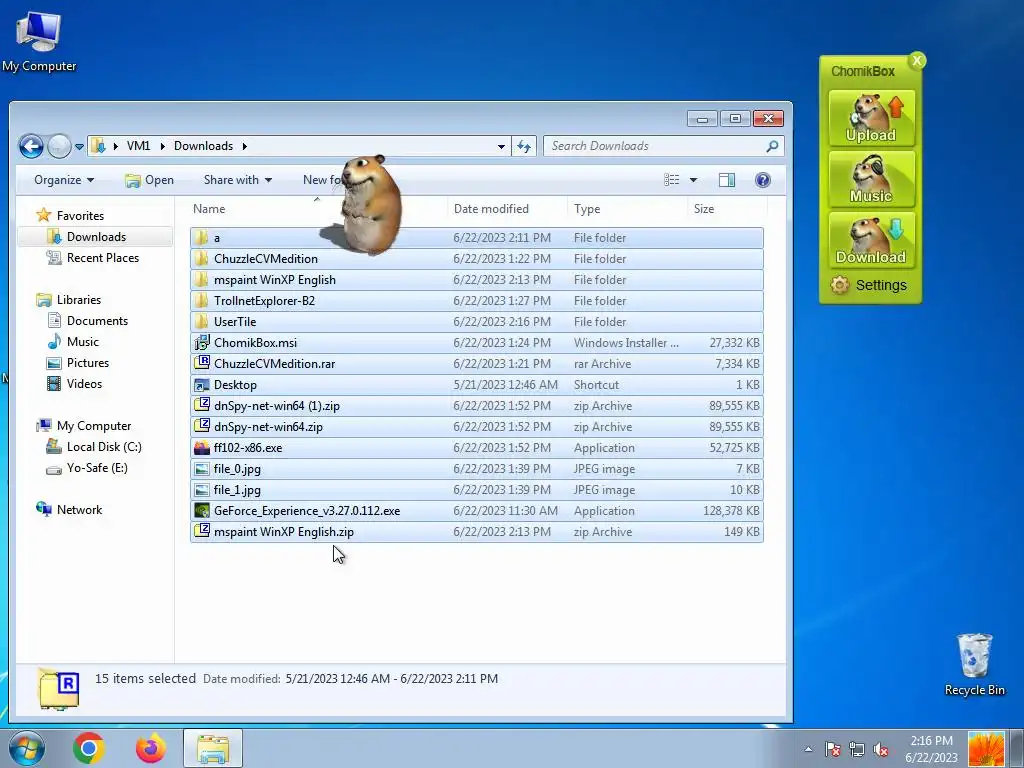Select Libraries in the navigation pane
The width and height of the screenshot is (1024, 768).
coord(78,300)
